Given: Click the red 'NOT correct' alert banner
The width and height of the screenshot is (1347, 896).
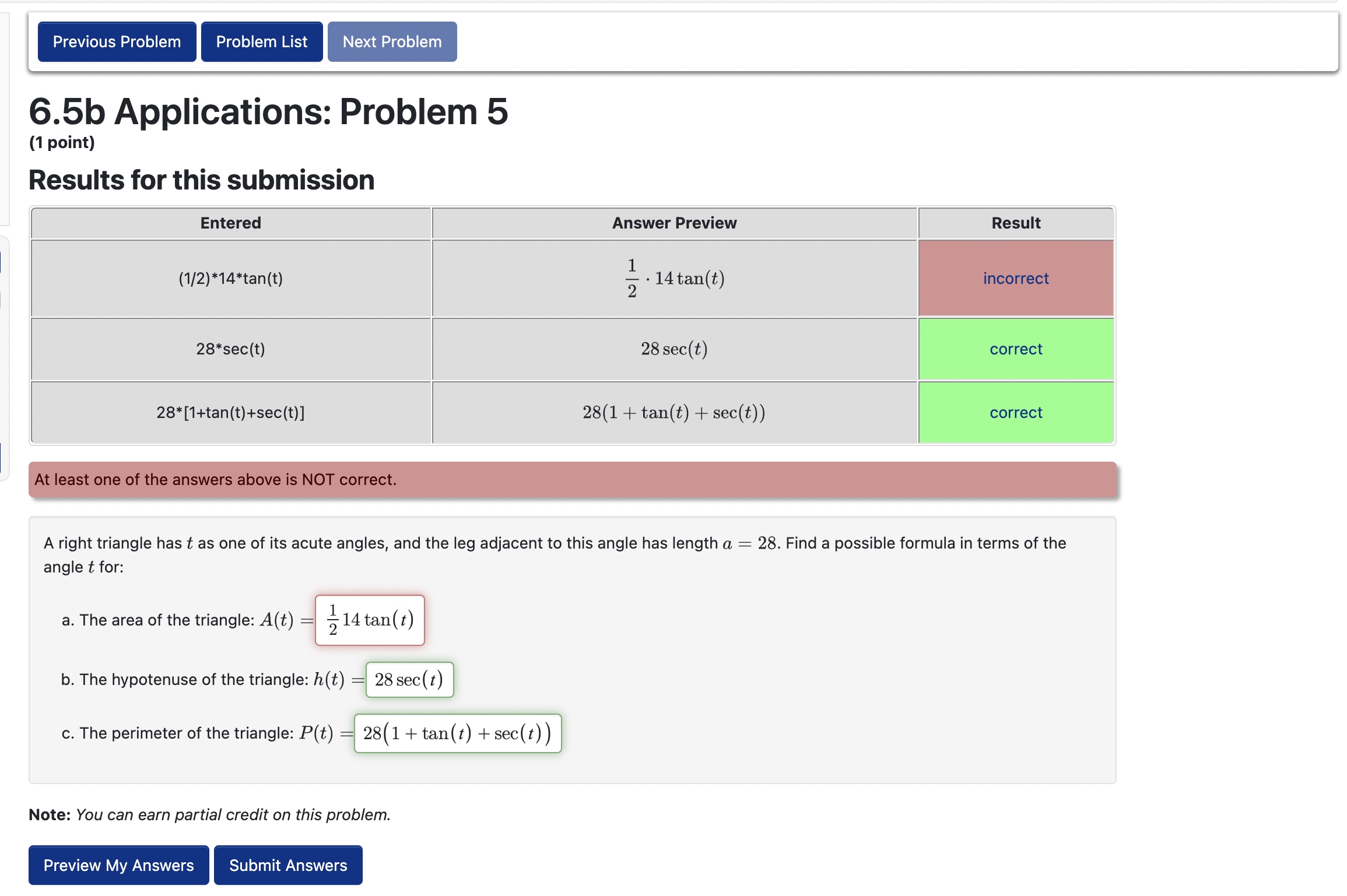Looking at the screenshot, I should (571, 480).
